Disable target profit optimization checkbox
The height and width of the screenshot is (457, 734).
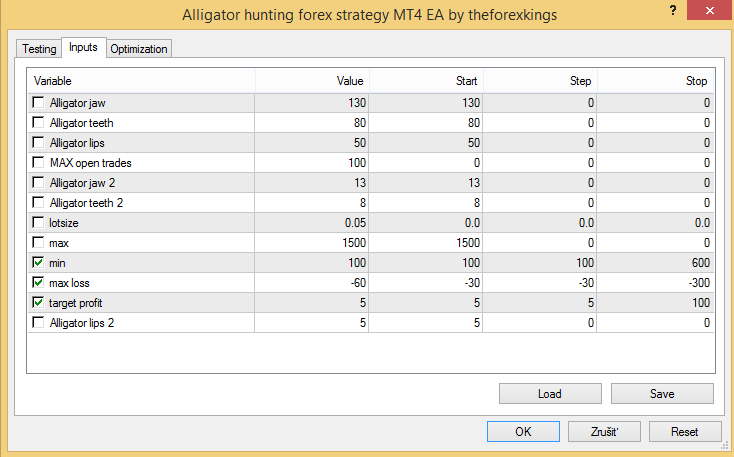click(x=38, y=302)
